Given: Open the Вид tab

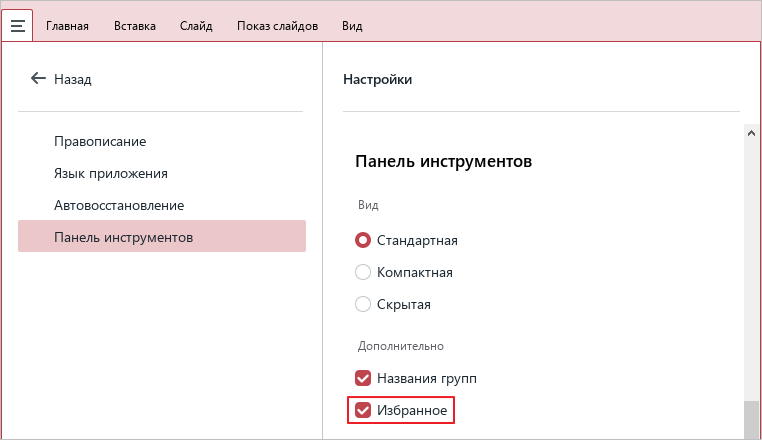Looking at the screenshot, I should pyautogui.click(x=352, y=26).
